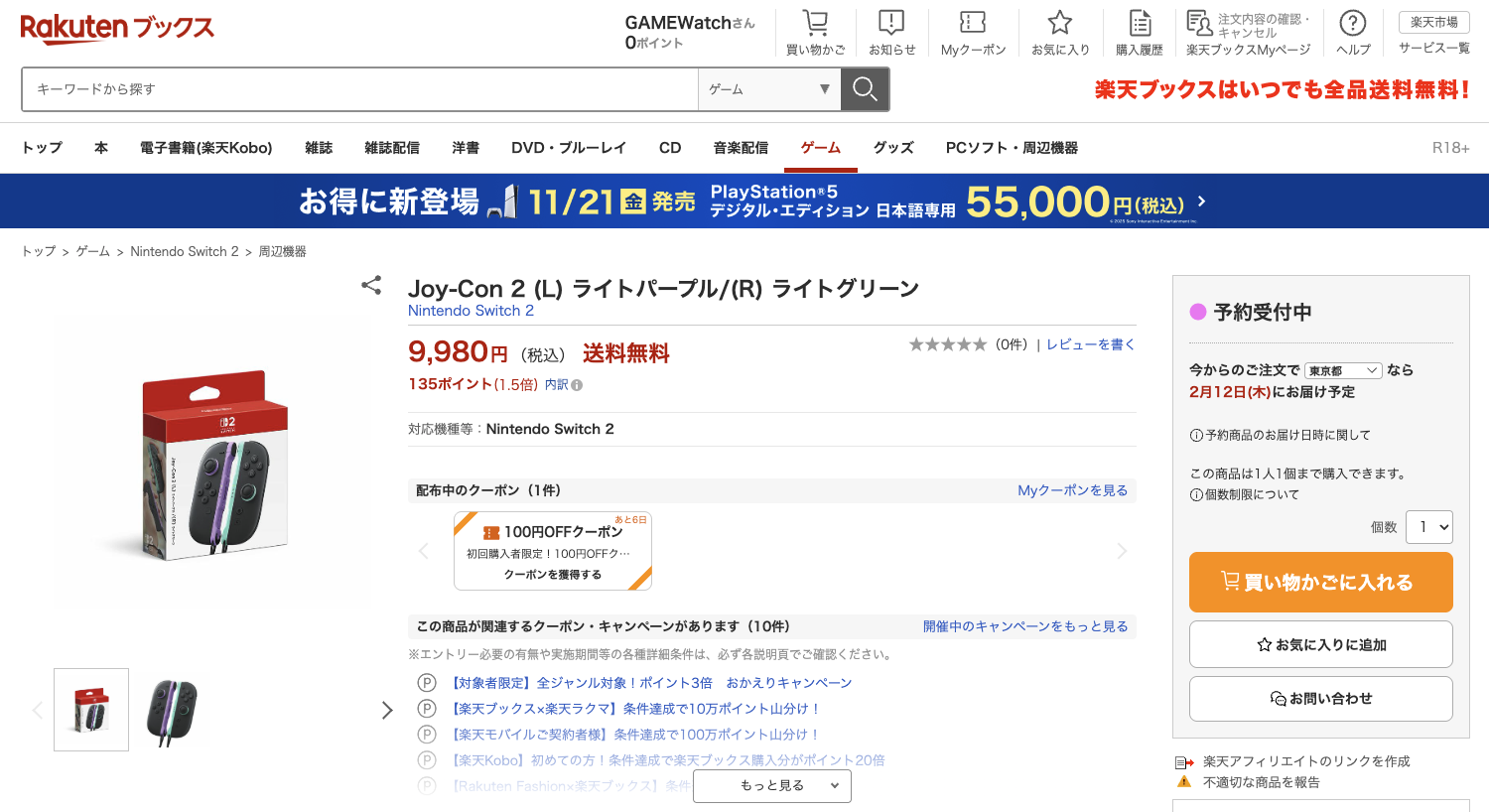1489x812 pixels.
Task: Open 楽天ブックスMyページ order icon
Action: 1199,23
